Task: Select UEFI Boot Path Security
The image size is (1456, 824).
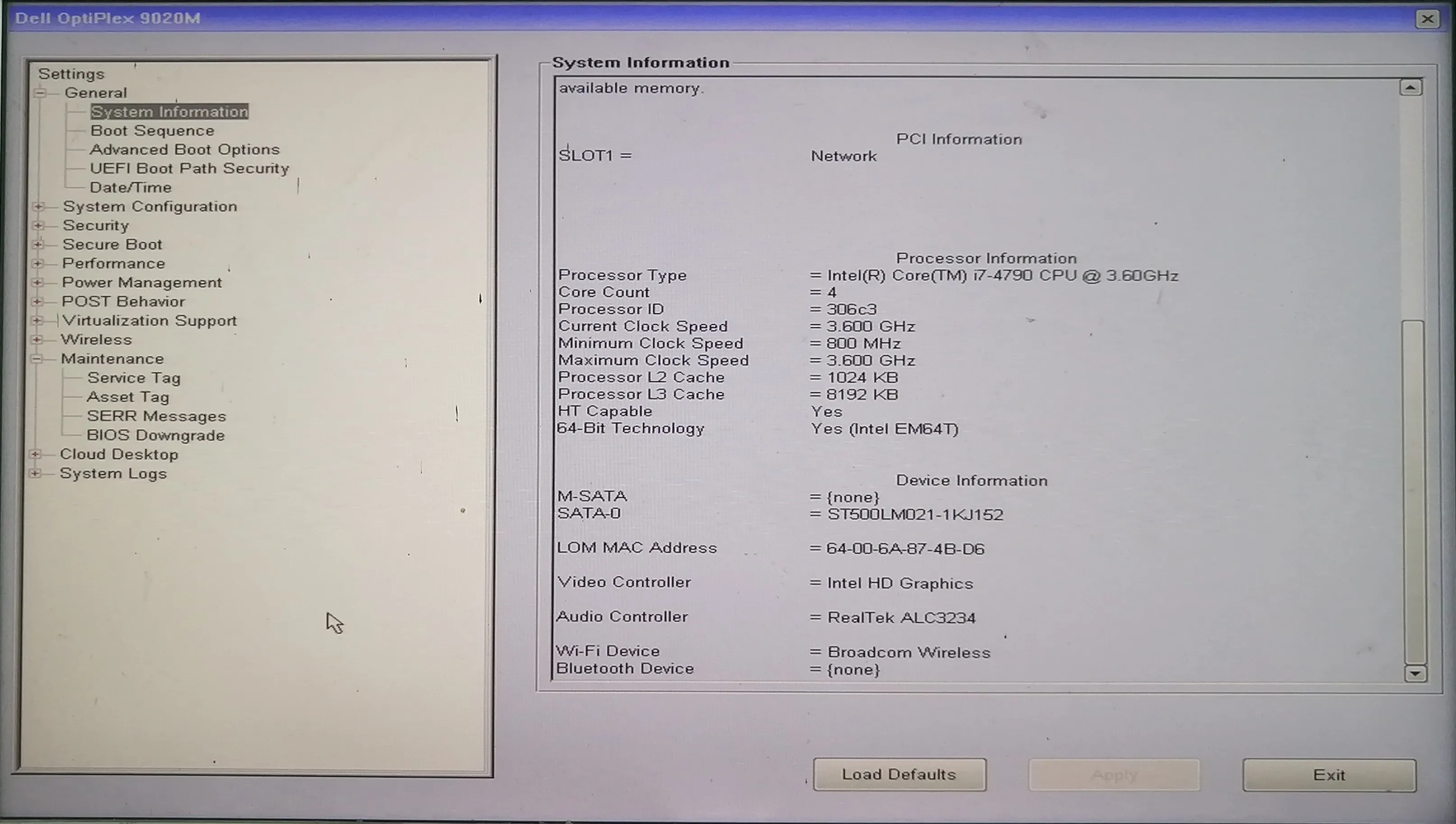Action: (189, 169)
